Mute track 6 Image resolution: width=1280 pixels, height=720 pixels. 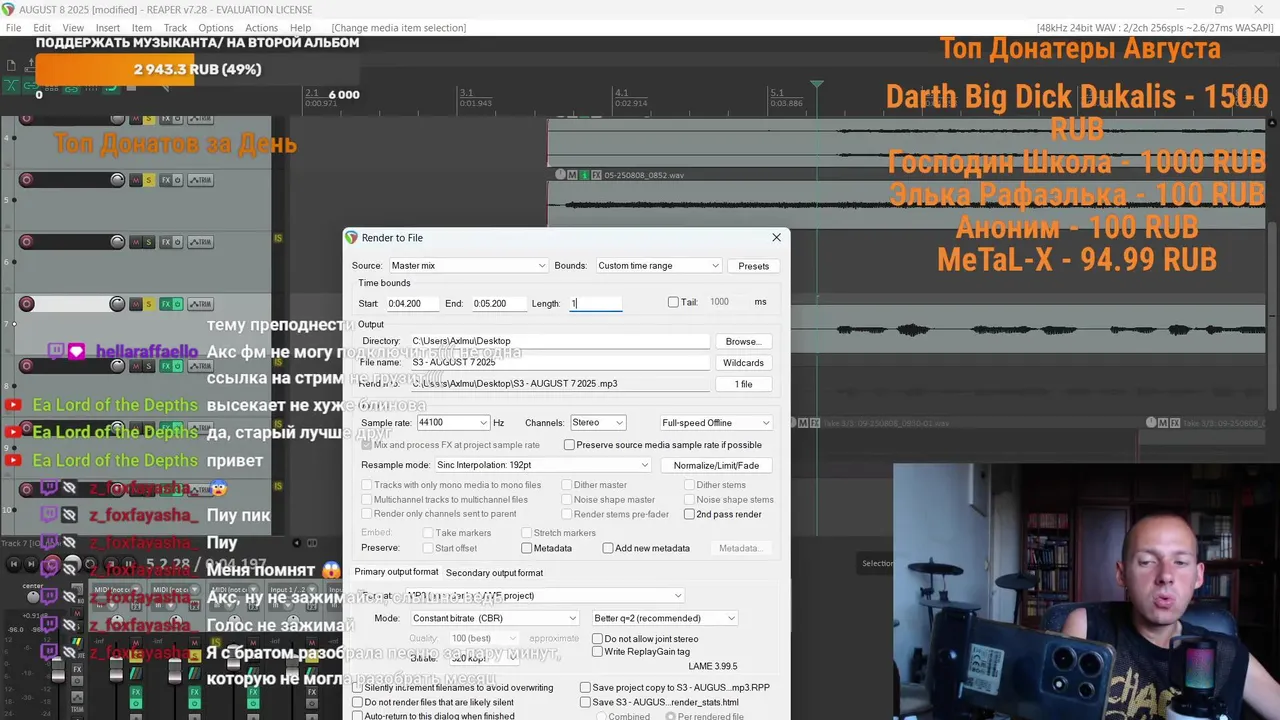pos(136,242)
